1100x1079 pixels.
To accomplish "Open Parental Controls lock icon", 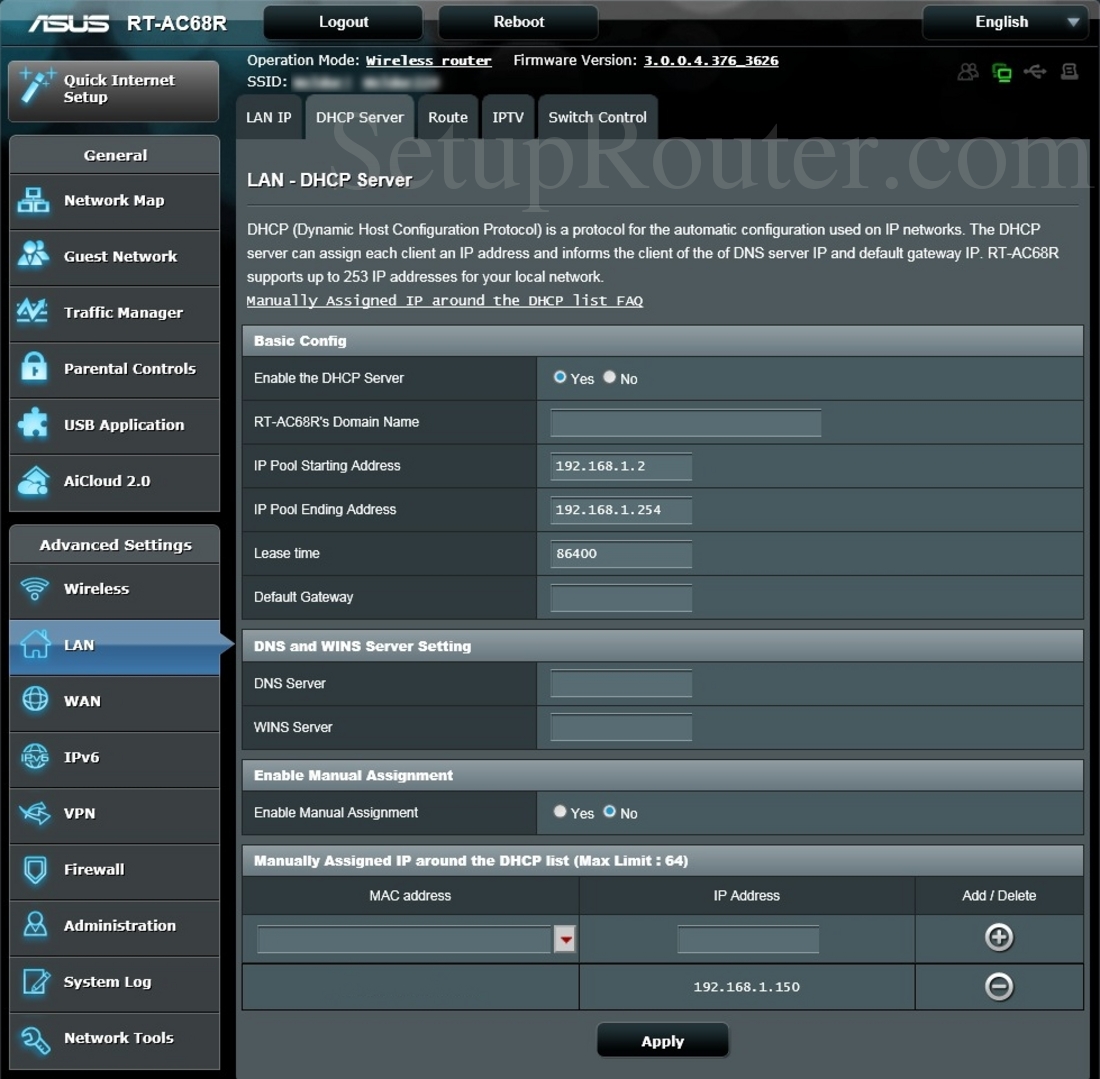I will coord(34,368).
